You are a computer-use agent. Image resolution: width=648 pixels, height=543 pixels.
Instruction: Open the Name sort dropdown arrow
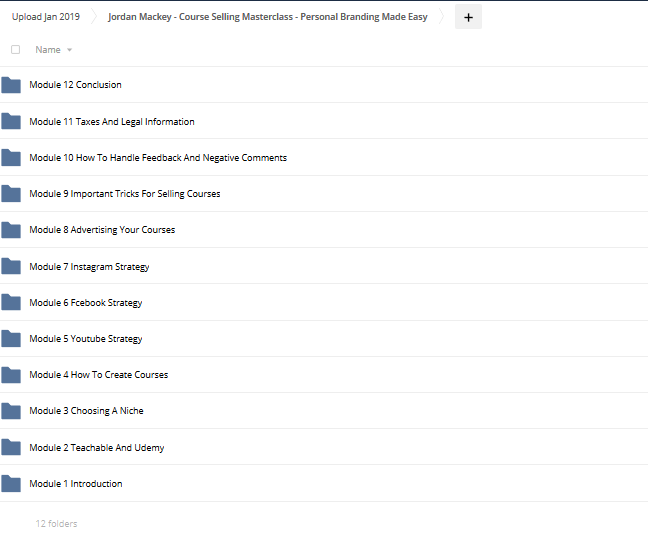coord(69,50)
